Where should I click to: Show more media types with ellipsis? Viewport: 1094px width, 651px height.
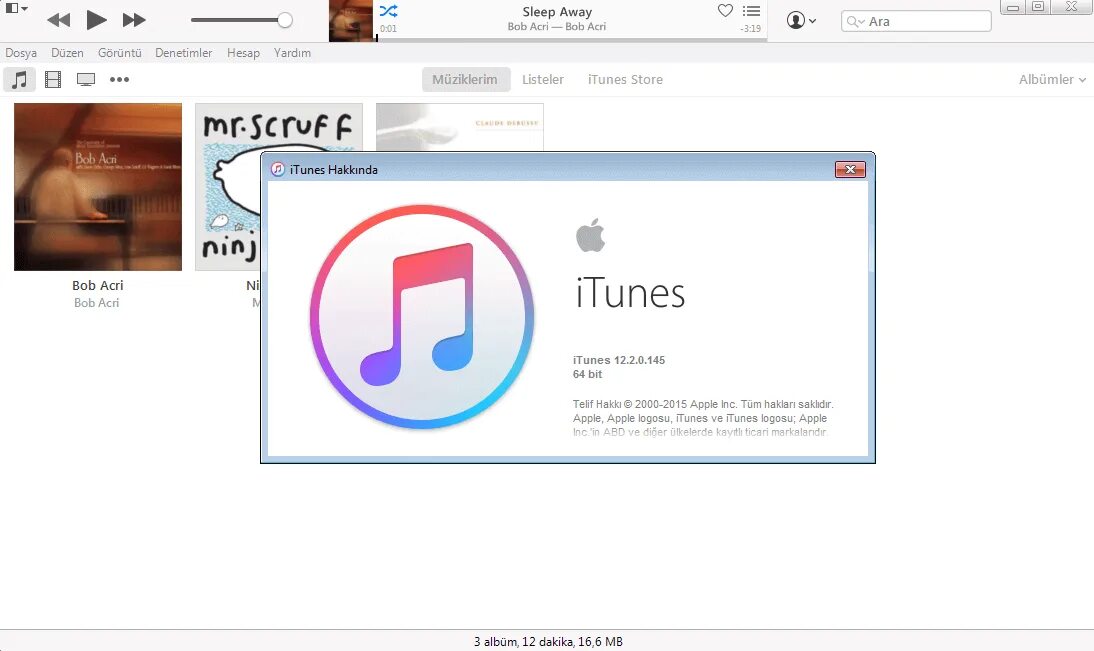click(x=119, y=80)
